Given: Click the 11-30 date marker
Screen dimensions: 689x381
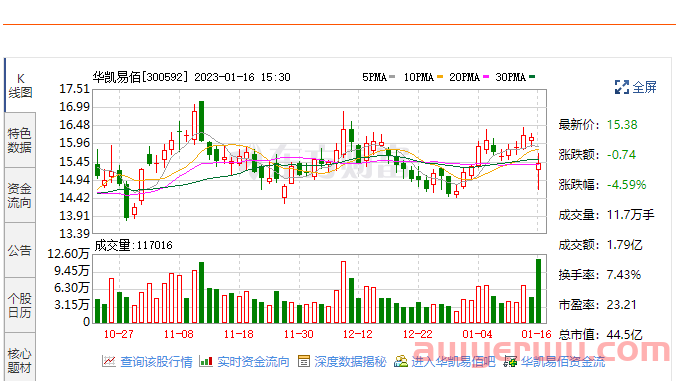Looking at the screenshot, I should tap(298, 334).
